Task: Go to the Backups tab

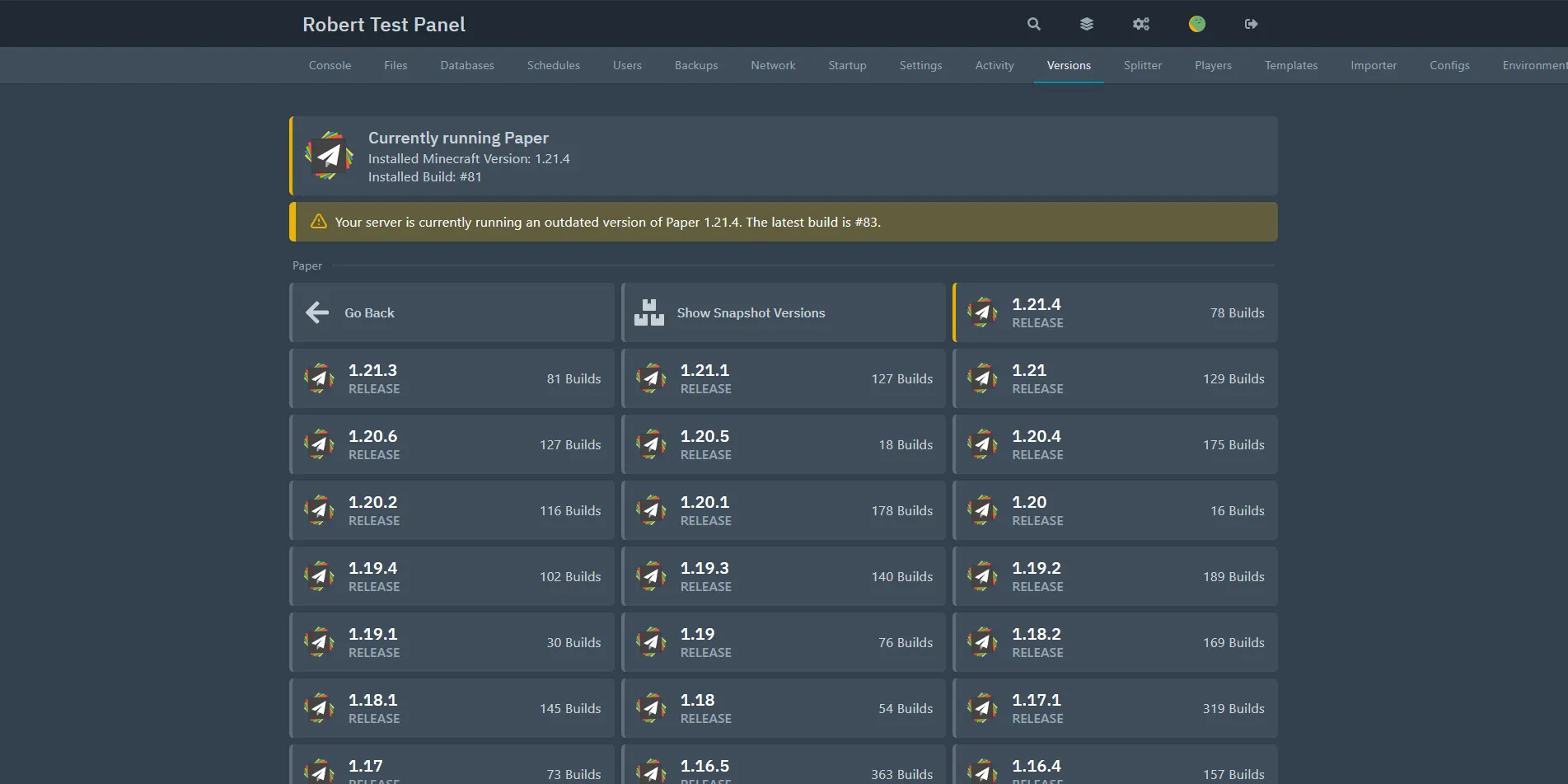Action: pyautogui.click(x=695, y=65)
